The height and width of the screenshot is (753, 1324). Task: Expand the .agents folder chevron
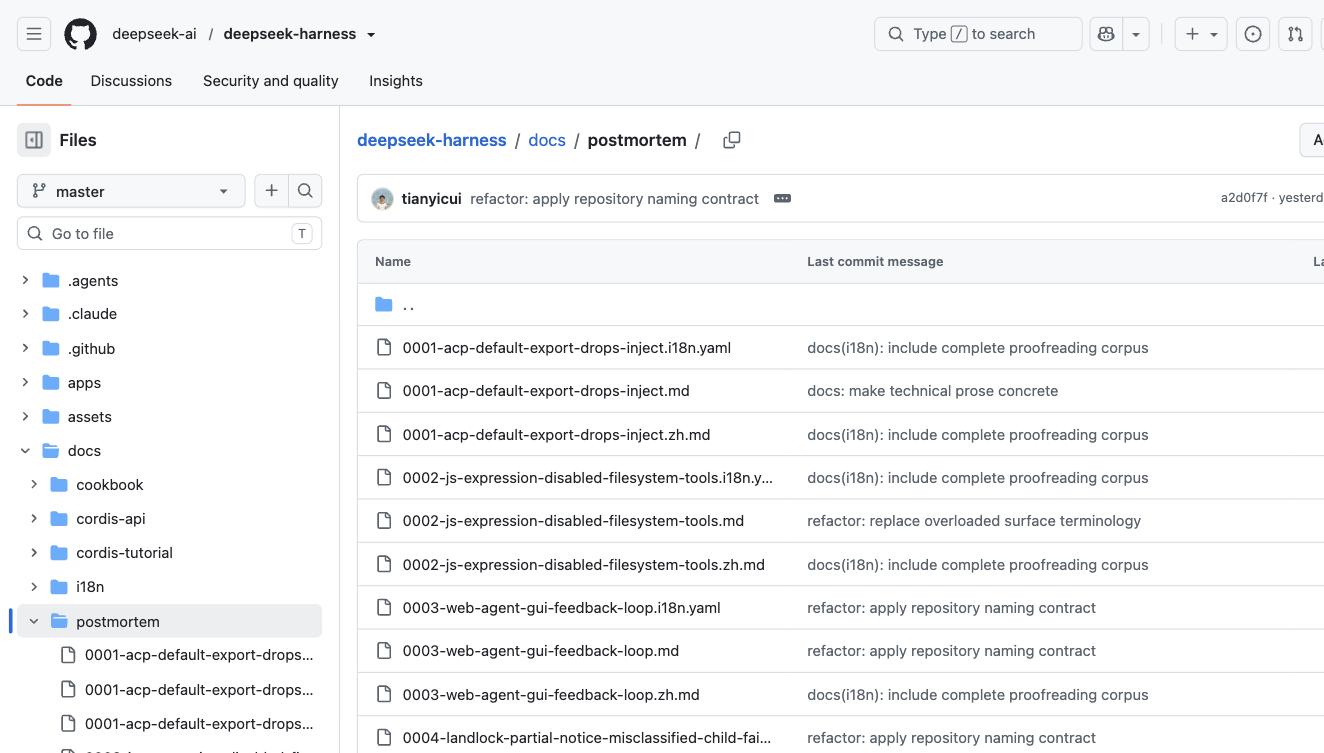(x=26, y=281)
